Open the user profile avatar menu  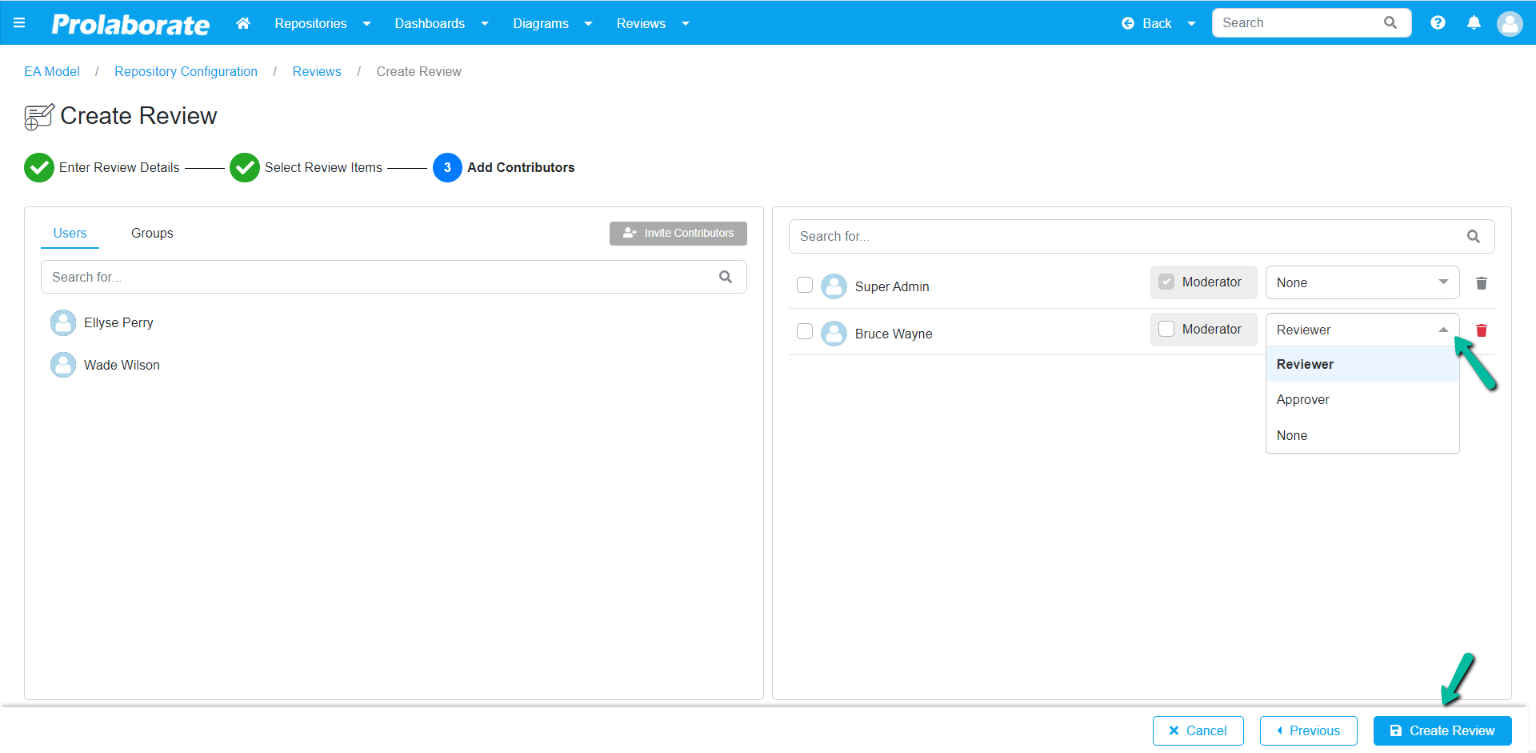click(x=1509, y=23)
